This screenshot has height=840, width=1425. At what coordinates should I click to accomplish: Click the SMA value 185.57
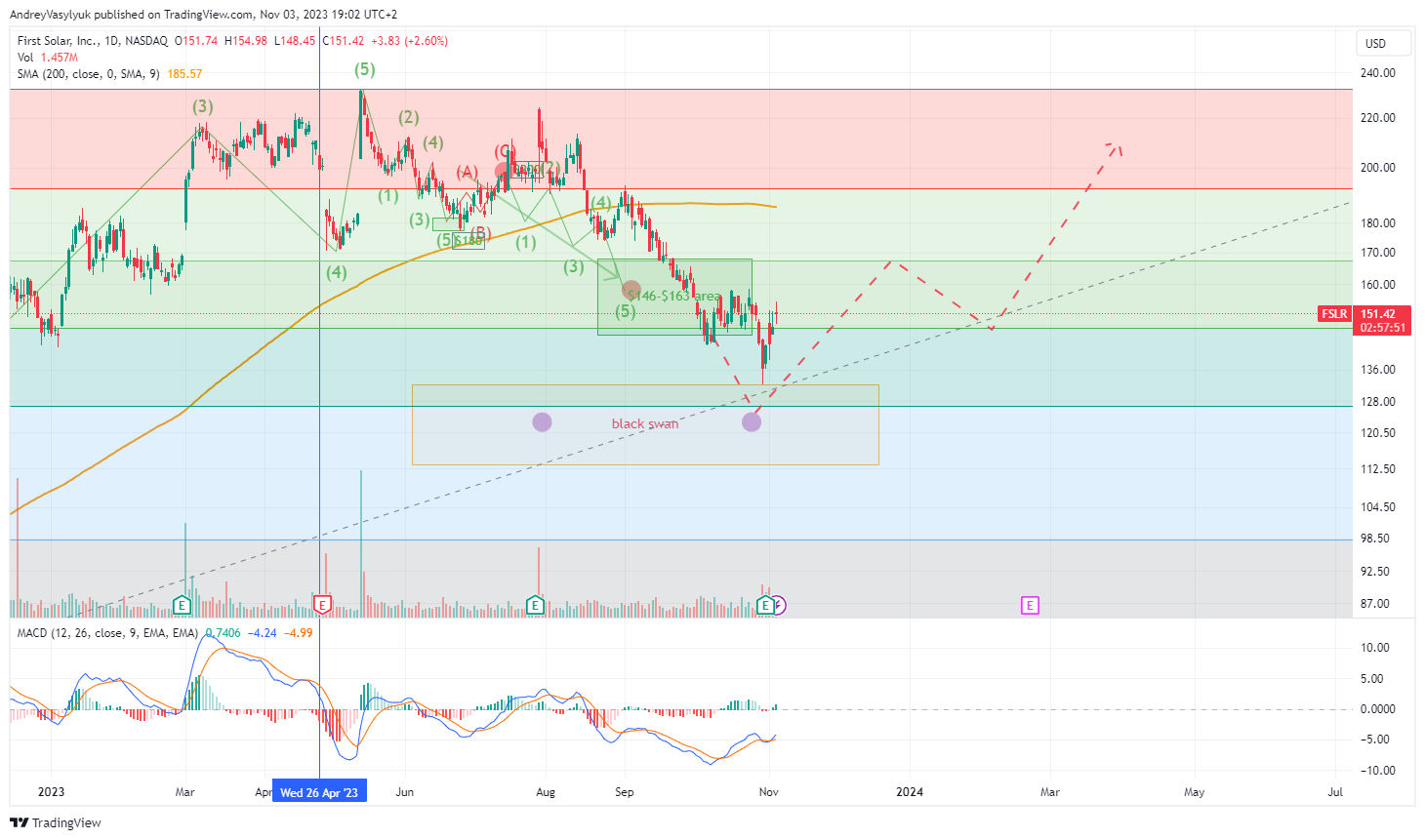point(184,74)
